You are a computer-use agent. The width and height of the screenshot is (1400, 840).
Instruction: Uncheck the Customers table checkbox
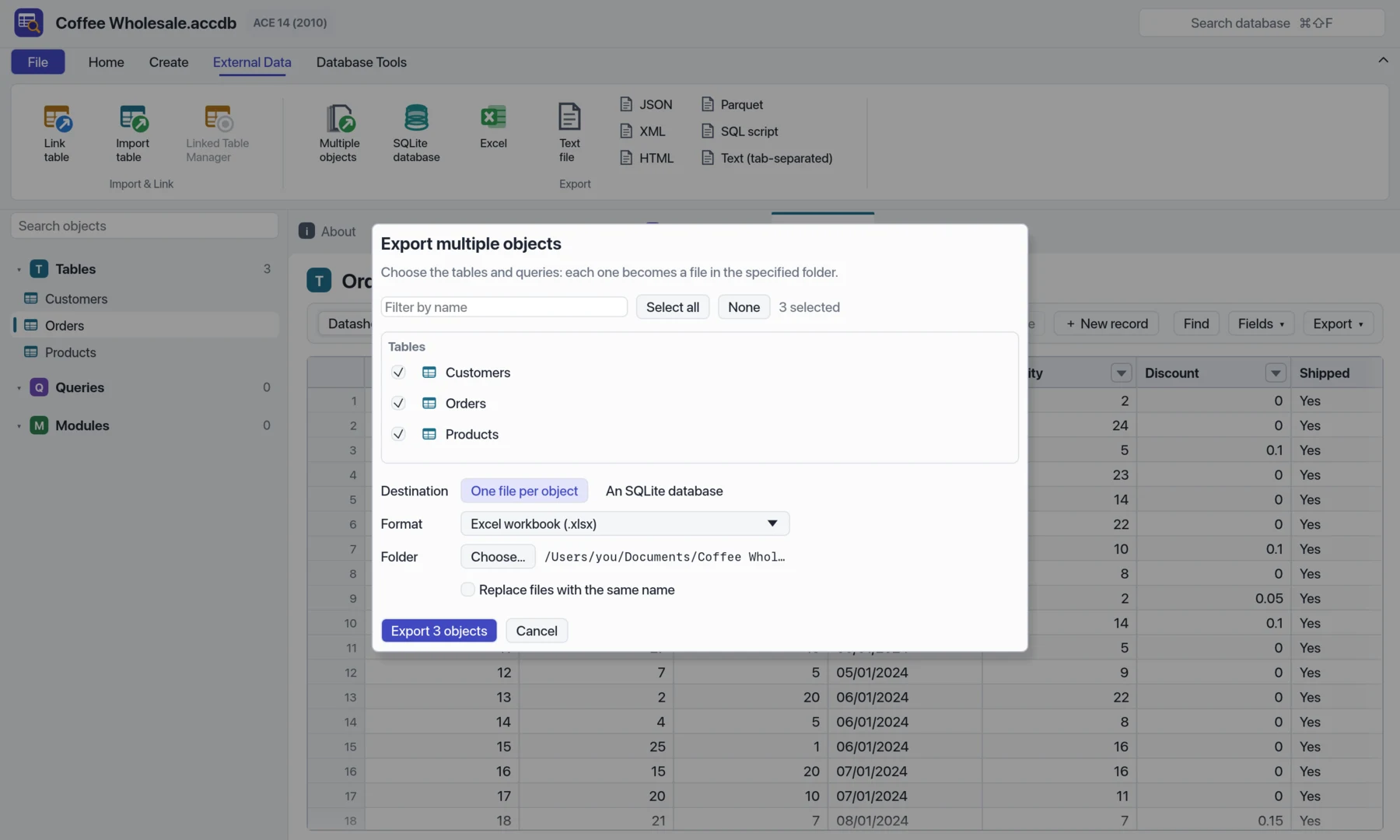tap(398, 373)
